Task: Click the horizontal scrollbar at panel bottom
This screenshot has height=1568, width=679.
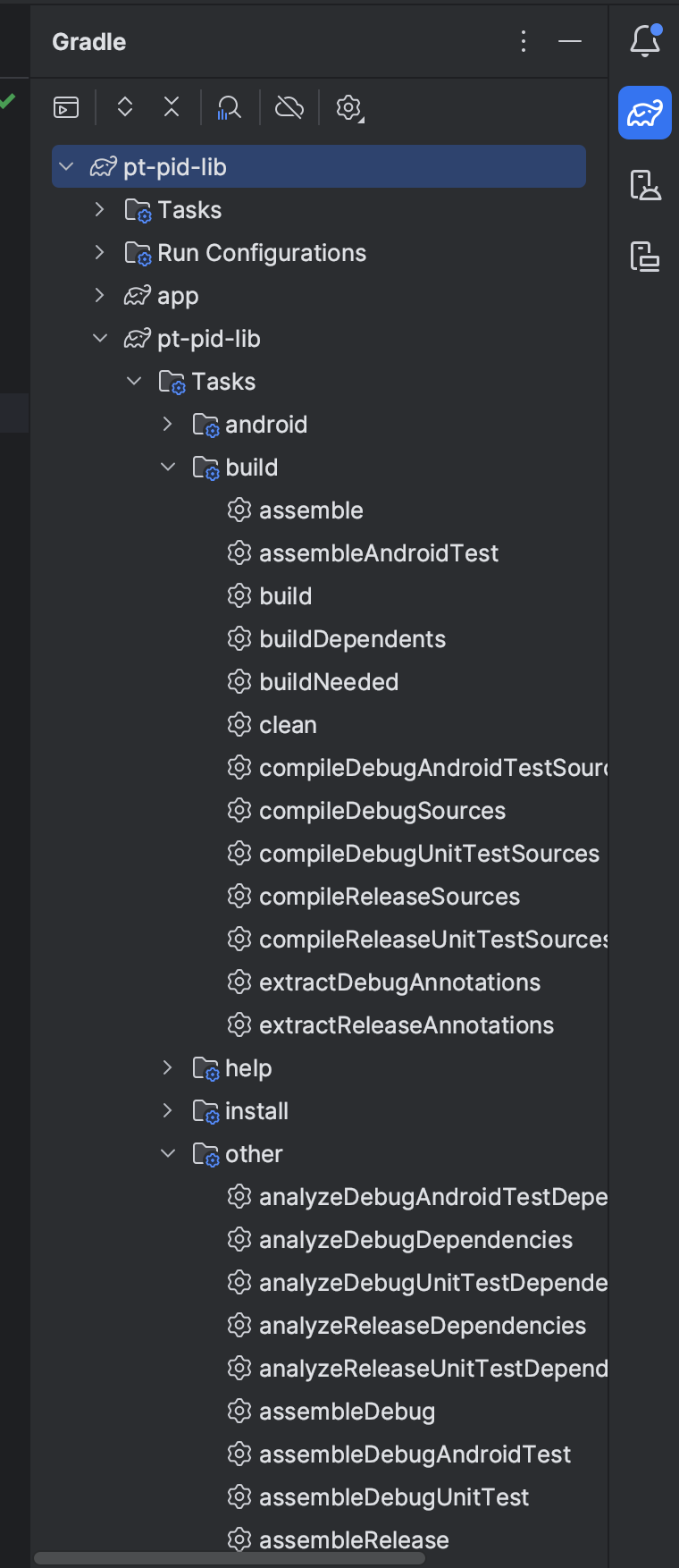Action: tap(229, 1558)
